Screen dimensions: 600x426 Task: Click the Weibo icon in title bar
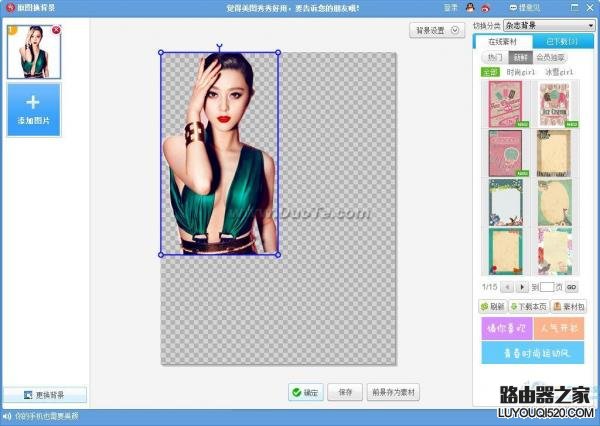[x=486, y=7]
